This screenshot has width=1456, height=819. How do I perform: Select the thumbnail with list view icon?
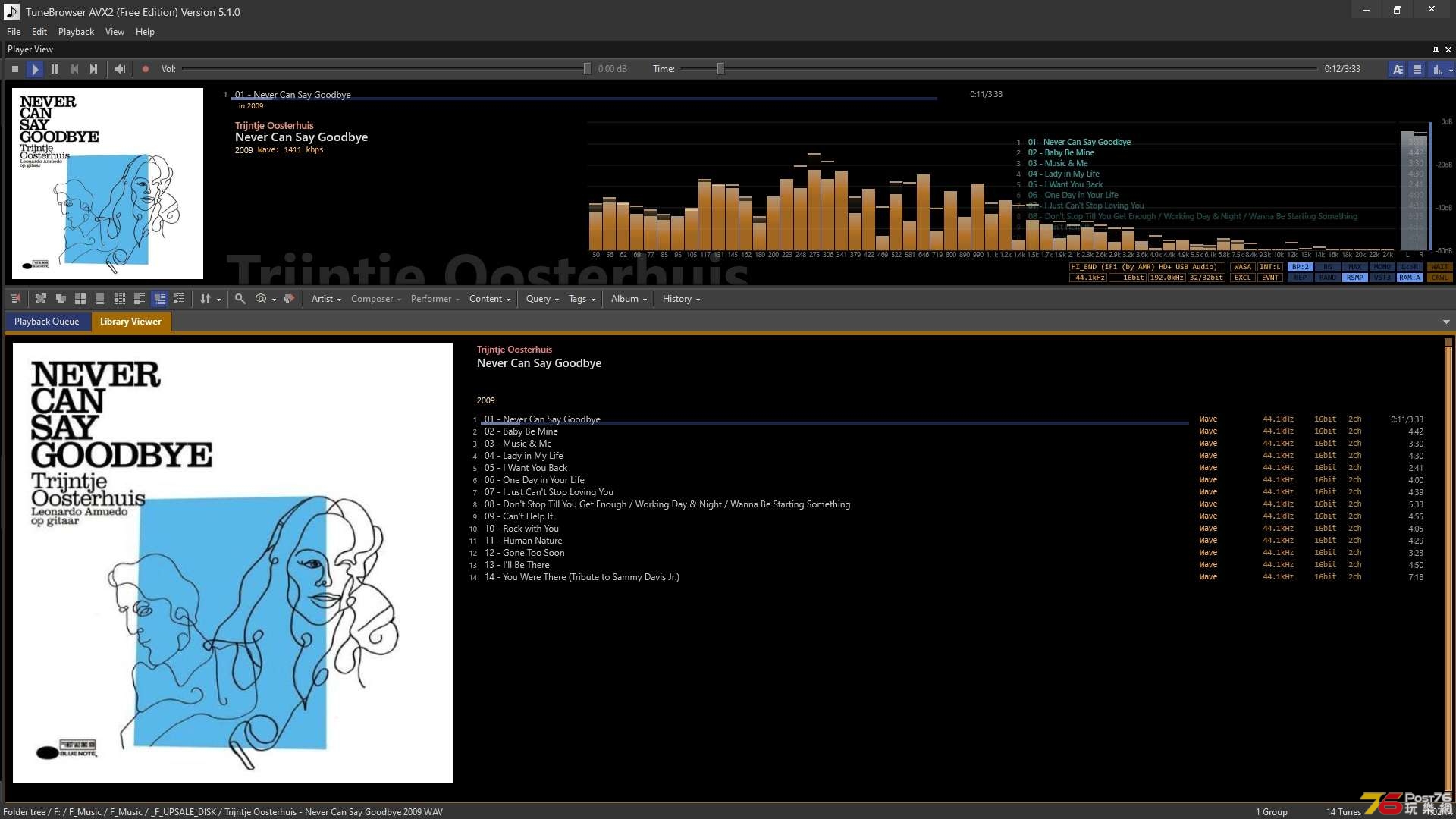(x=140, y=299)
